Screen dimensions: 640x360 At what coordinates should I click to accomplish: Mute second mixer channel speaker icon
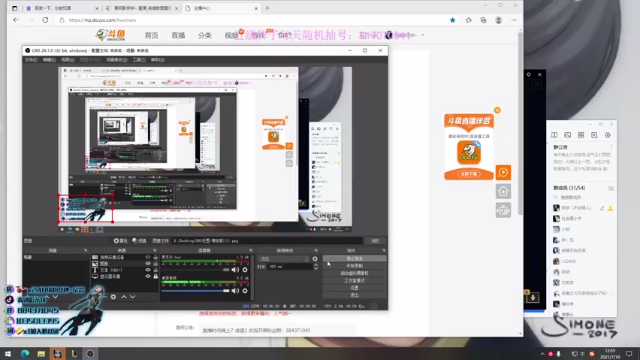pos(235,291)
